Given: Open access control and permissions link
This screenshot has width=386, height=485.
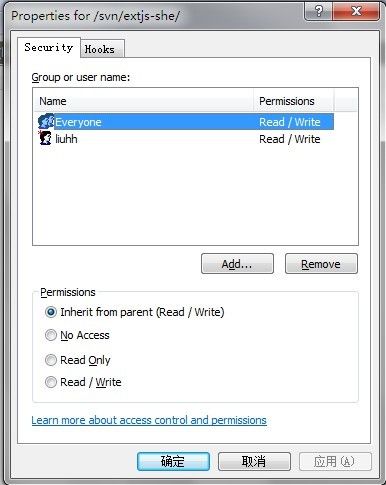Looking at the screenshot, I should [149, 420].
